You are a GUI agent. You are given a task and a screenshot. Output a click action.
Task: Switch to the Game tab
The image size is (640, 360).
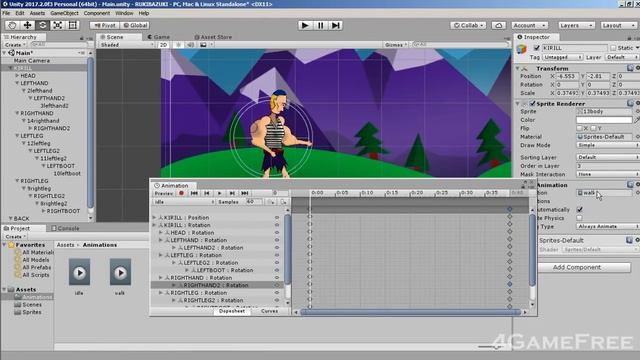click(x=158, y=37)
